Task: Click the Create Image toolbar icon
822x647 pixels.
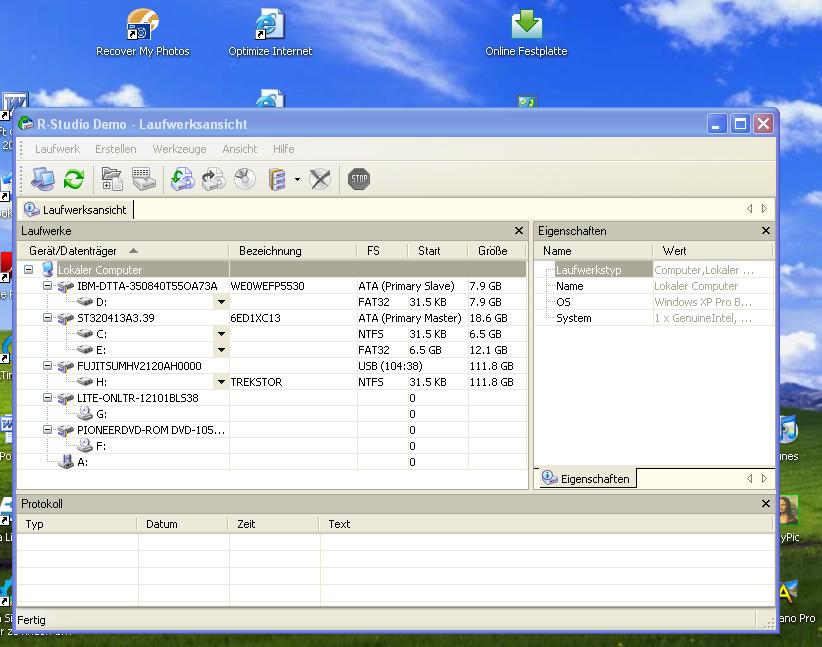Action: click(213, 179)
